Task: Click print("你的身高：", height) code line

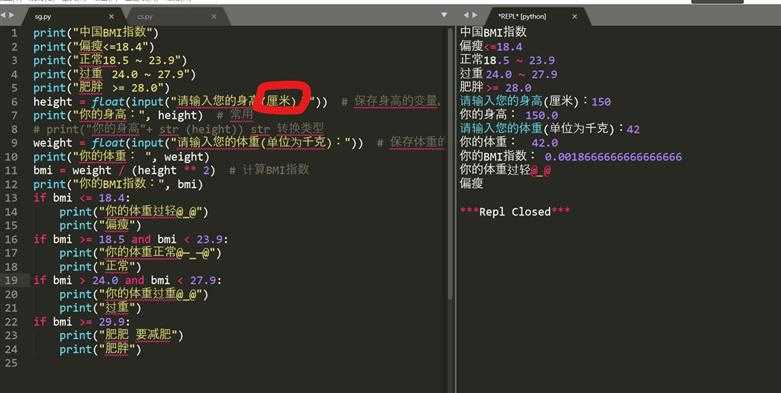Action: 118,116
